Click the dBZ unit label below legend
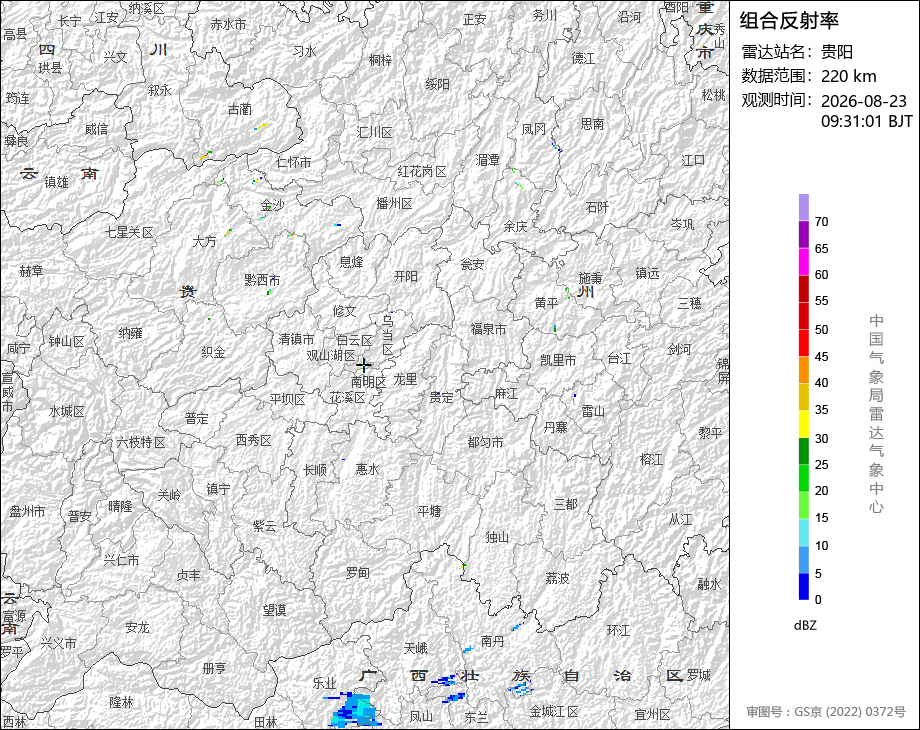920x730 pixels. [805, 626]
